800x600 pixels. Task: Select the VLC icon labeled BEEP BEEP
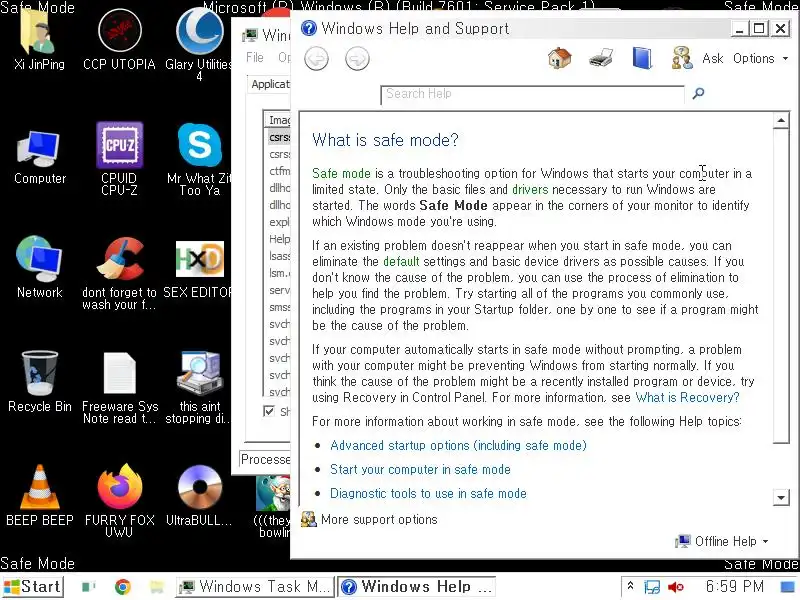[x=40, y=494]
